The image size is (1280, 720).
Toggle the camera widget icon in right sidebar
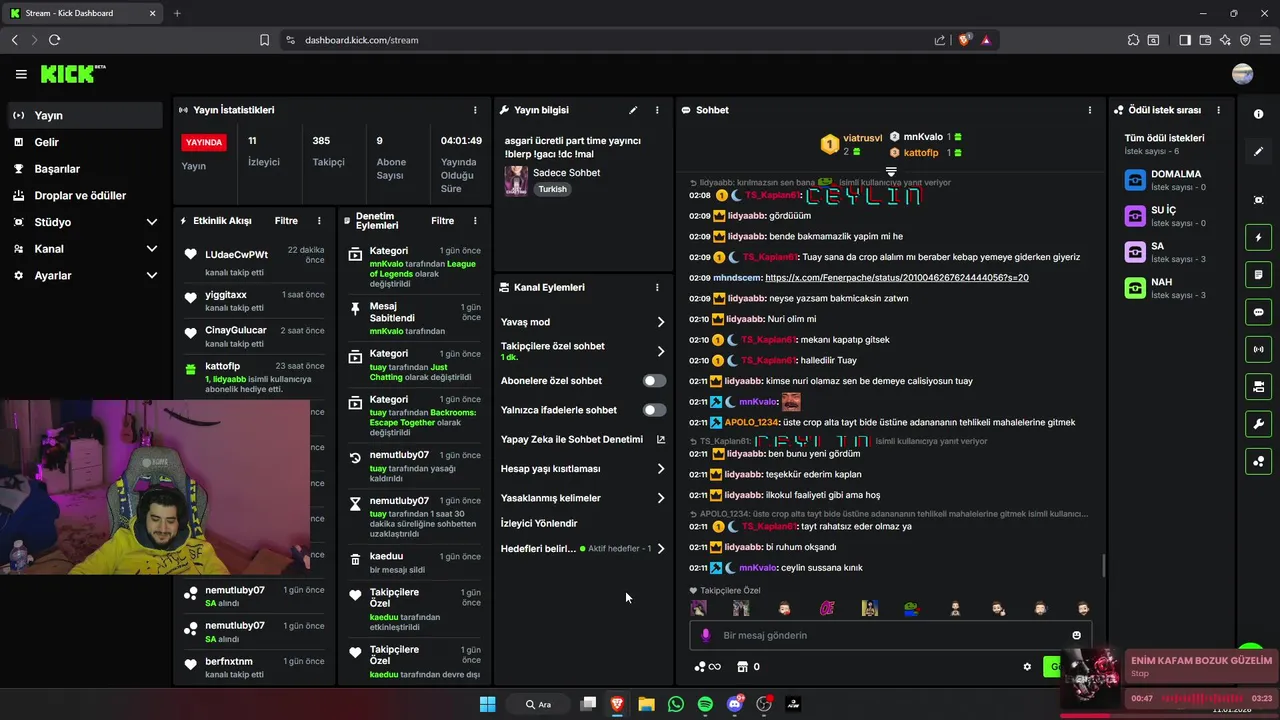1258,386
